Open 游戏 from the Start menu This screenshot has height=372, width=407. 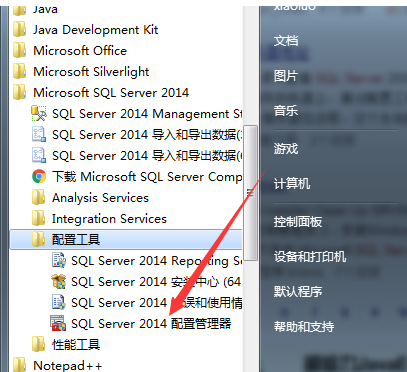click(286, 148)
